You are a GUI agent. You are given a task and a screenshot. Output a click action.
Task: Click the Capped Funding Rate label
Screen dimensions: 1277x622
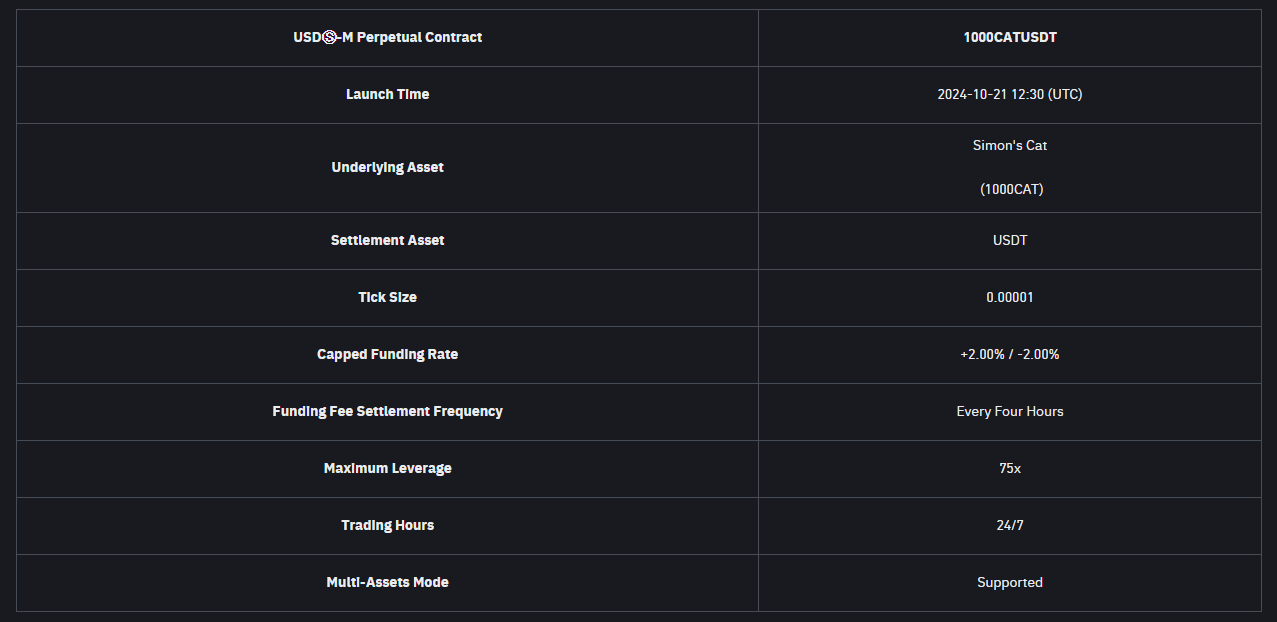(x=387, y=355)
